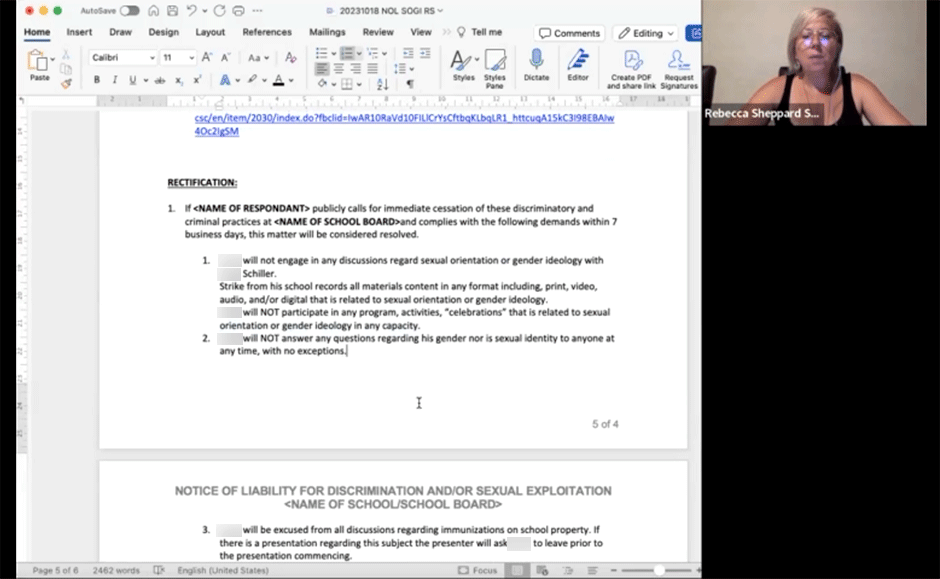Click Page 5 of 6 indicator

(55, 570)
